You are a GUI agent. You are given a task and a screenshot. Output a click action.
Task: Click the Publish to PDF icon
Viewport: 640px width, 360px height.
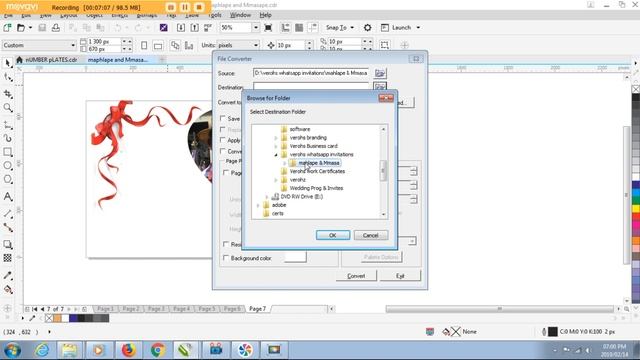pos(208,28)
